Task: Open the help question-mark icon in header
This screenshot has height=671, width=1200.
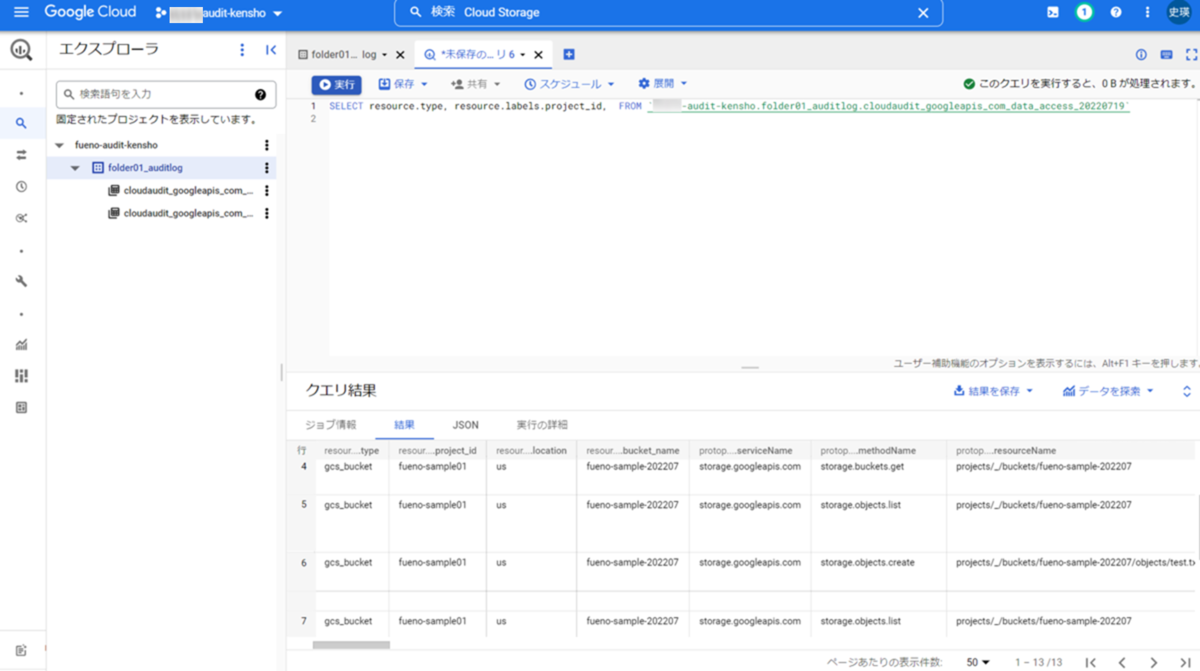Action: [1116, 13]
